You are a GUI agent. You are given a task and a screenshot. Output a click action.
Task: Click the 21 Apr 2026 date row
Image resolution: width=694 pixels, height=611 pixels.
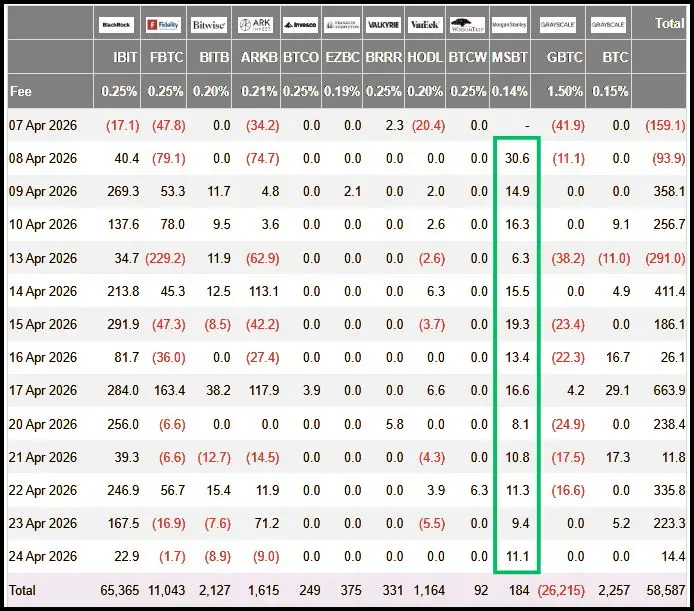(347, 457)
